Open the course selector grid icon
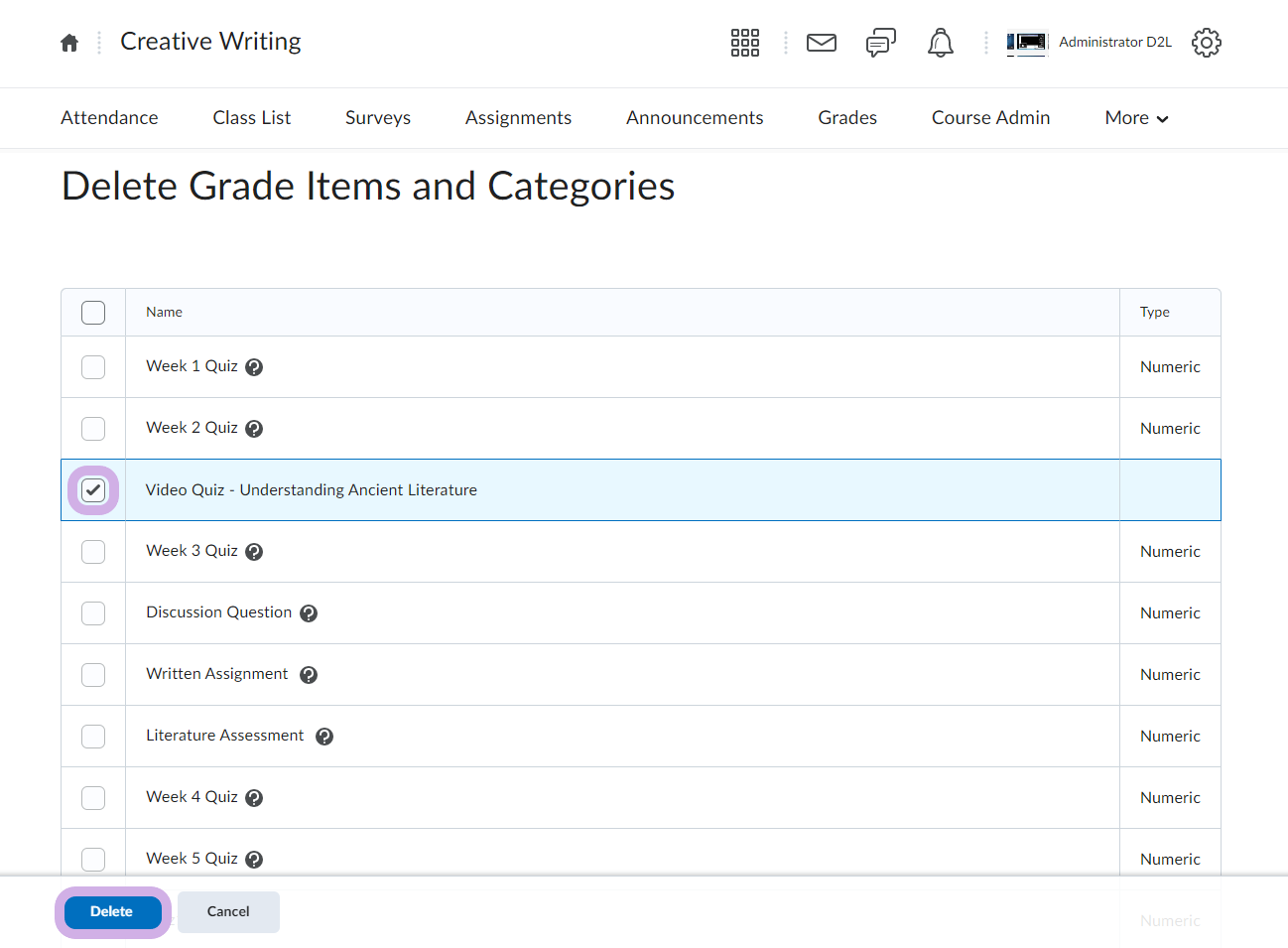The height and width of the screenshot is (948, 1288). [x=744, y=43]
